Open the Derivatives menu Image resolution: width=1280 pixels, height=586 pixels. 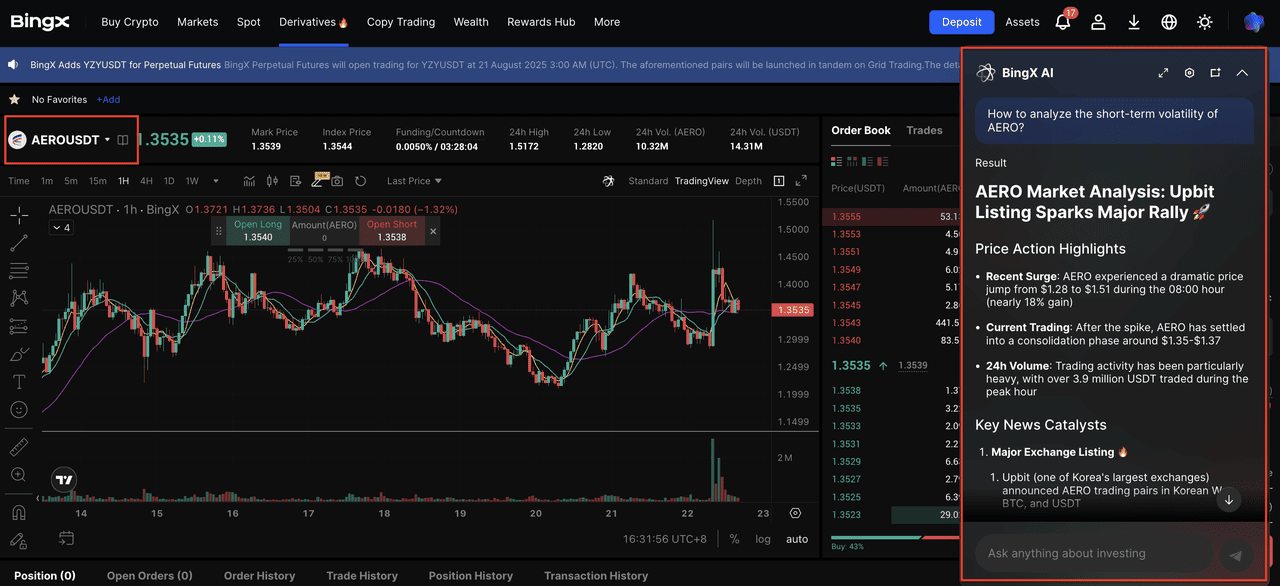pyautogui.click(x=313, y=22)
